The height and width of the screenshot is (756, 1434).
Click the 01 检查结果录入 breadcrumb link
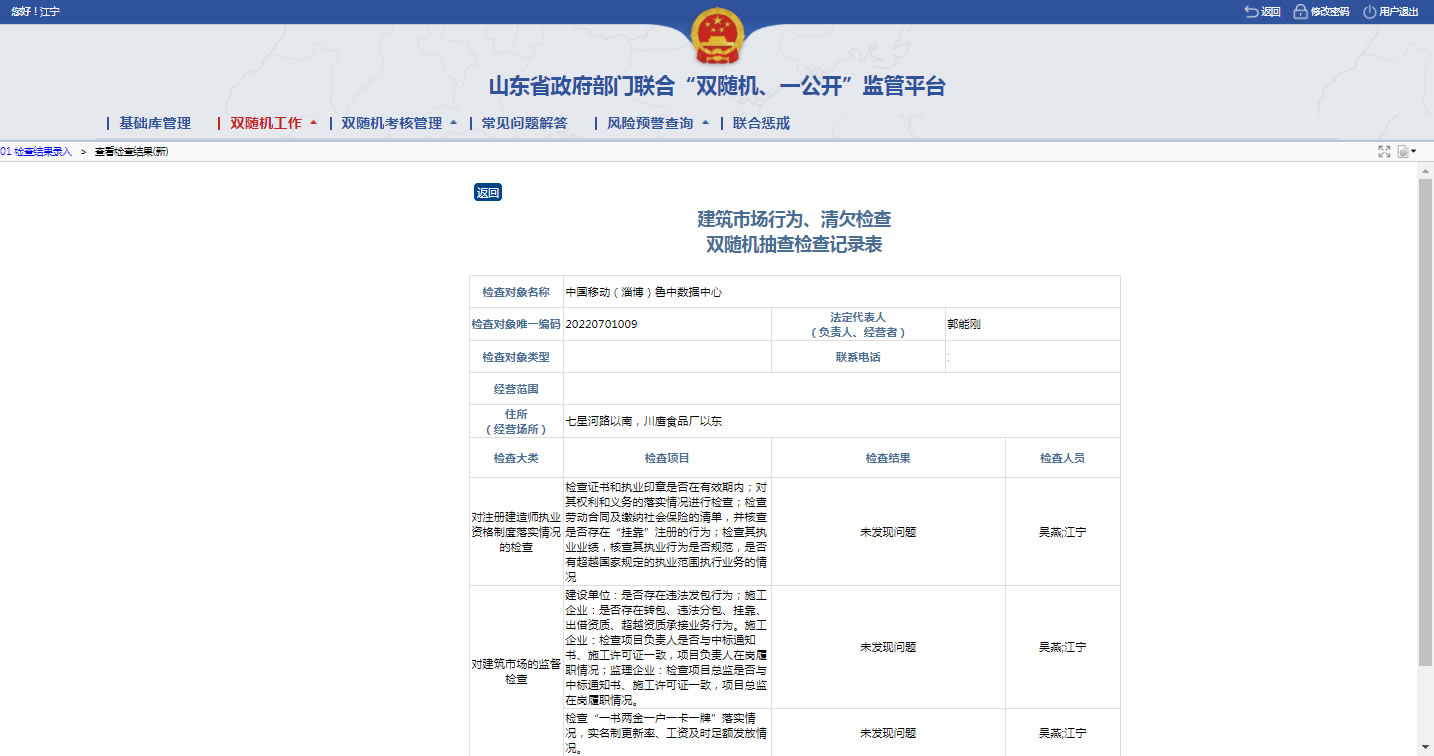(x=36, y=151)
